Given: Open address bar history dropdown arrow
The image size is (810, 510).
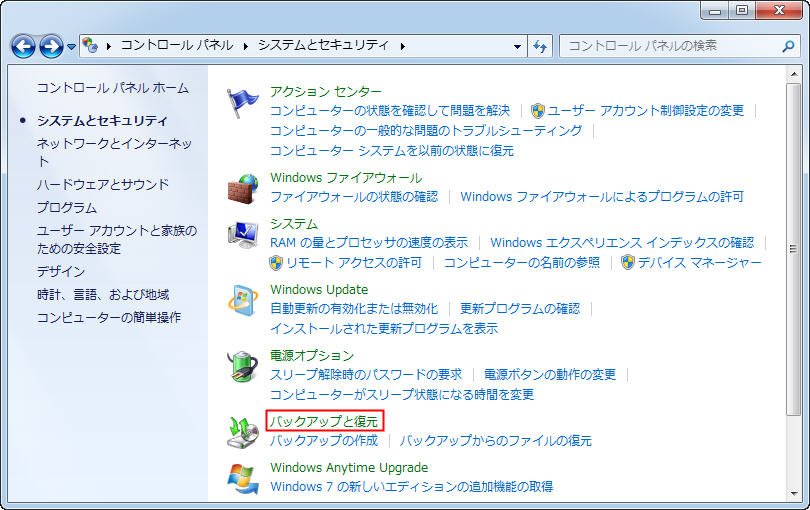Looking at the screenshot, I should (517, 46).
